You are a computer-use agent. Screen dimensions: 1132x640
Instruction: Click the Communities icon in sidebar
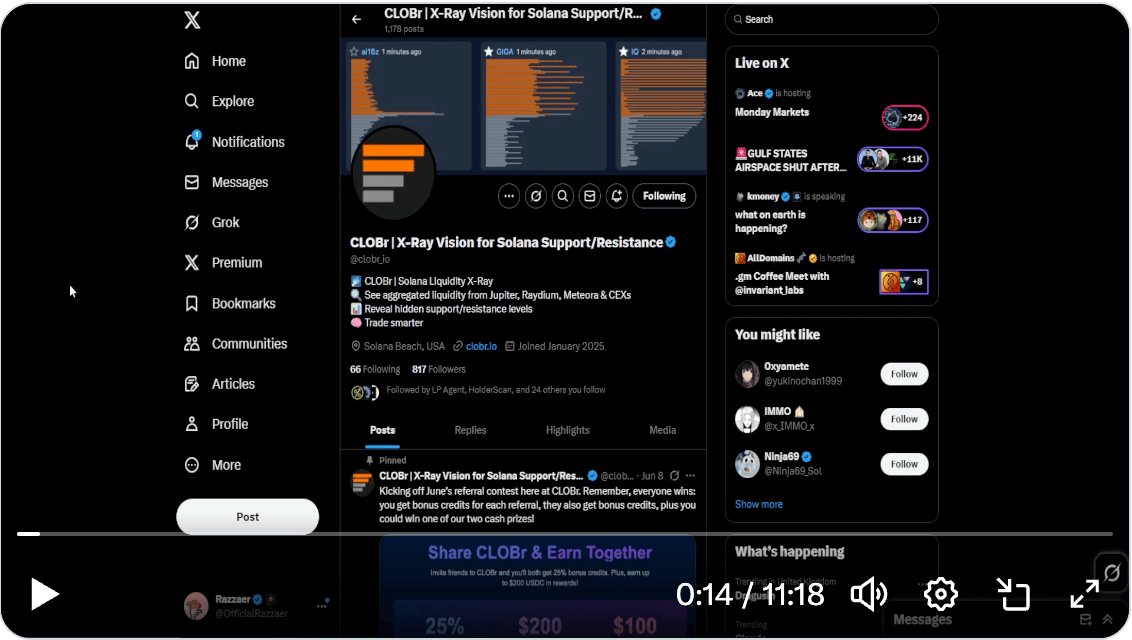click(x=191, y=344)
